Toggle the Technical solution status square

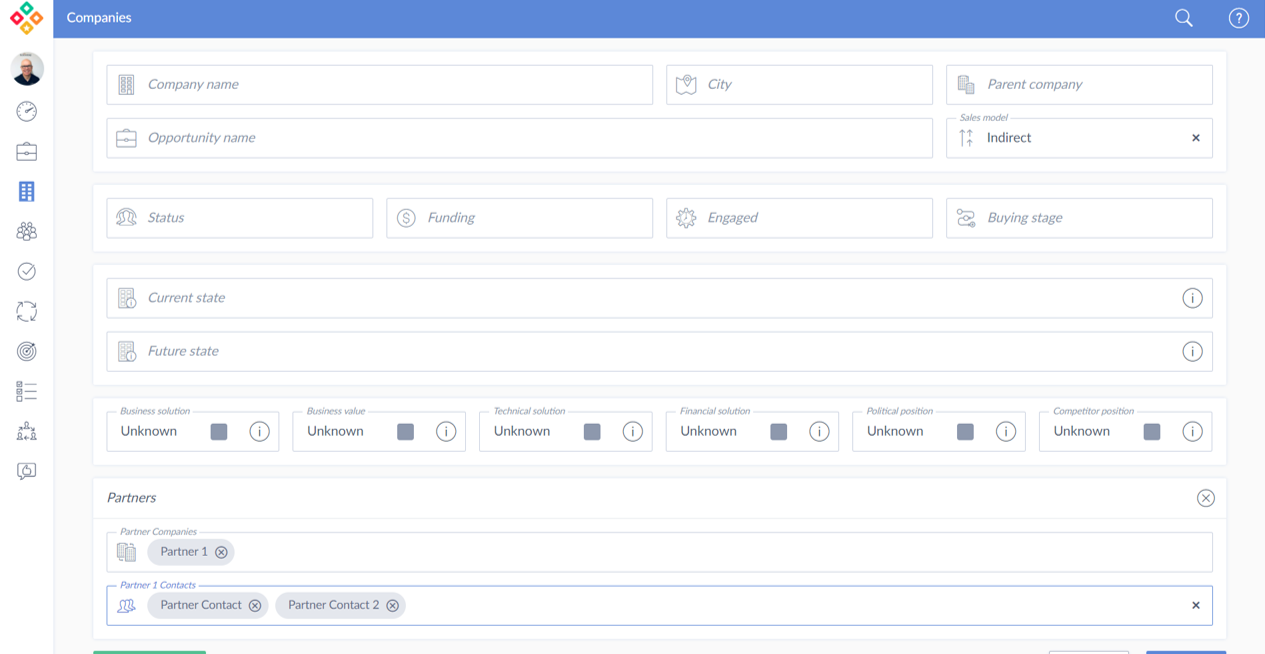point(592,432)
